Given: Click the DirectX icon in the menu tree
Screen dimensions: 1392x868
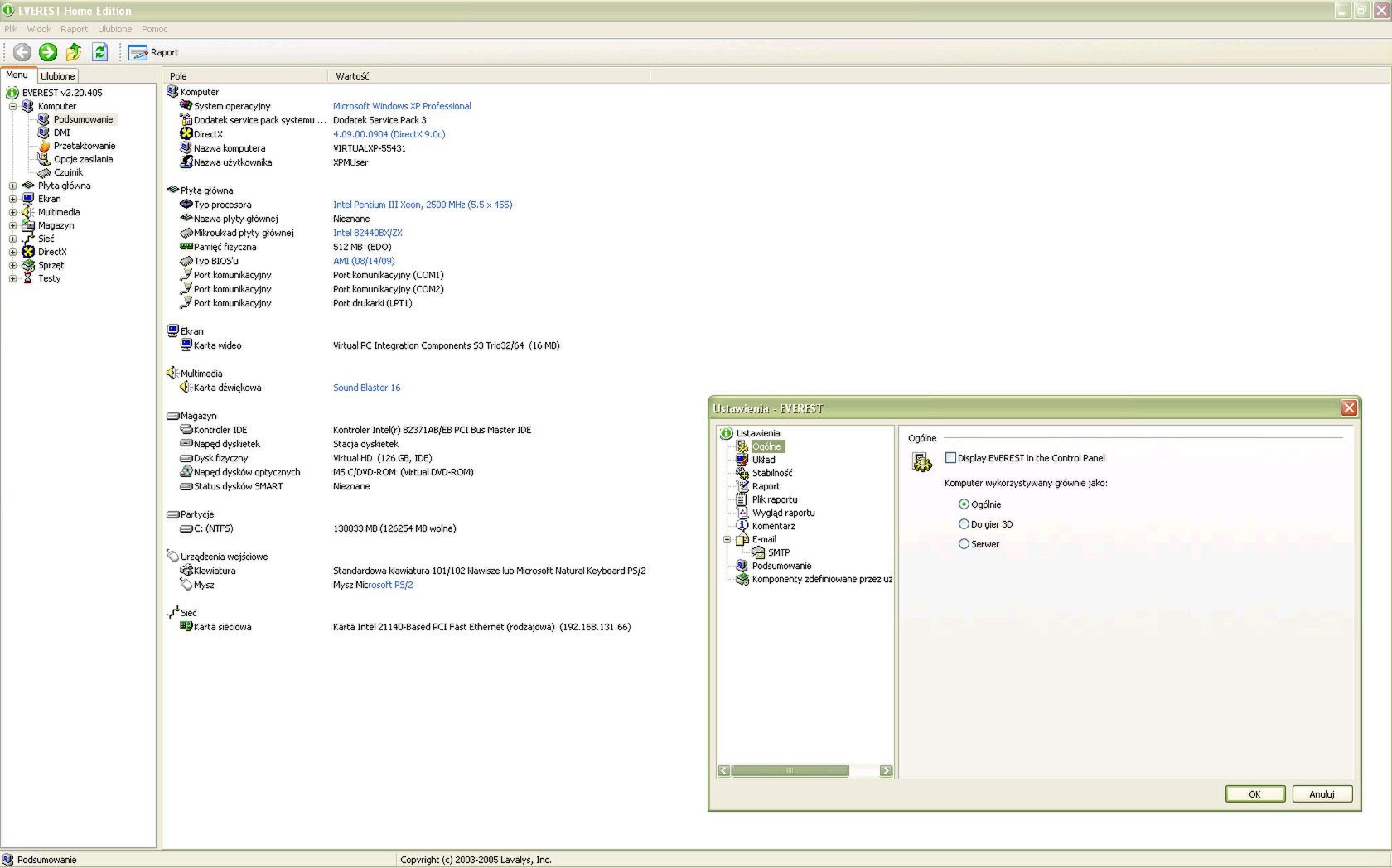Looking at the screenshot, I should [28, 252].
